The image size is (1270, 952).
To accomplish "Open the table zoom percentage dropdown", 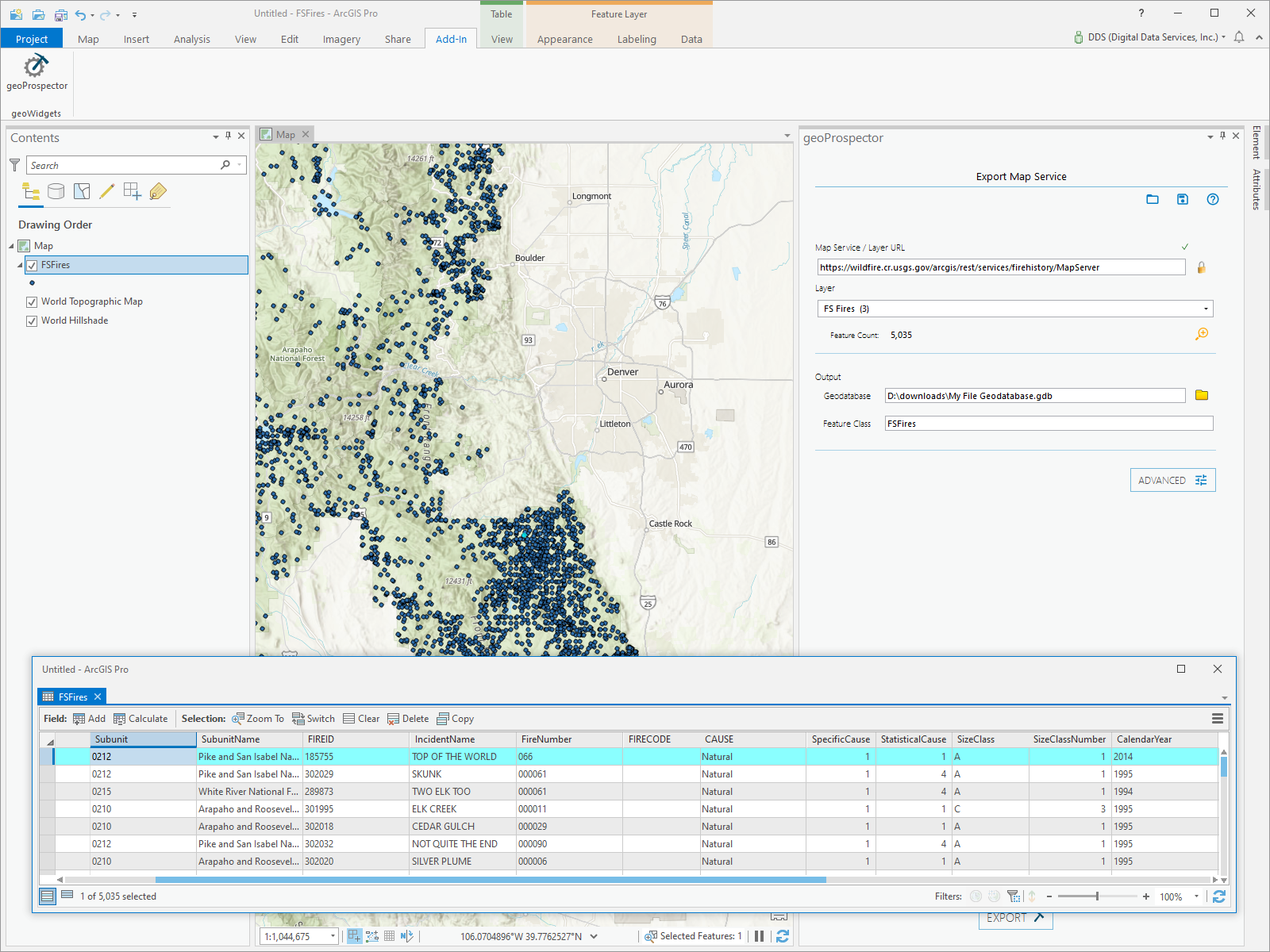I will click(x=1196, y=896).
